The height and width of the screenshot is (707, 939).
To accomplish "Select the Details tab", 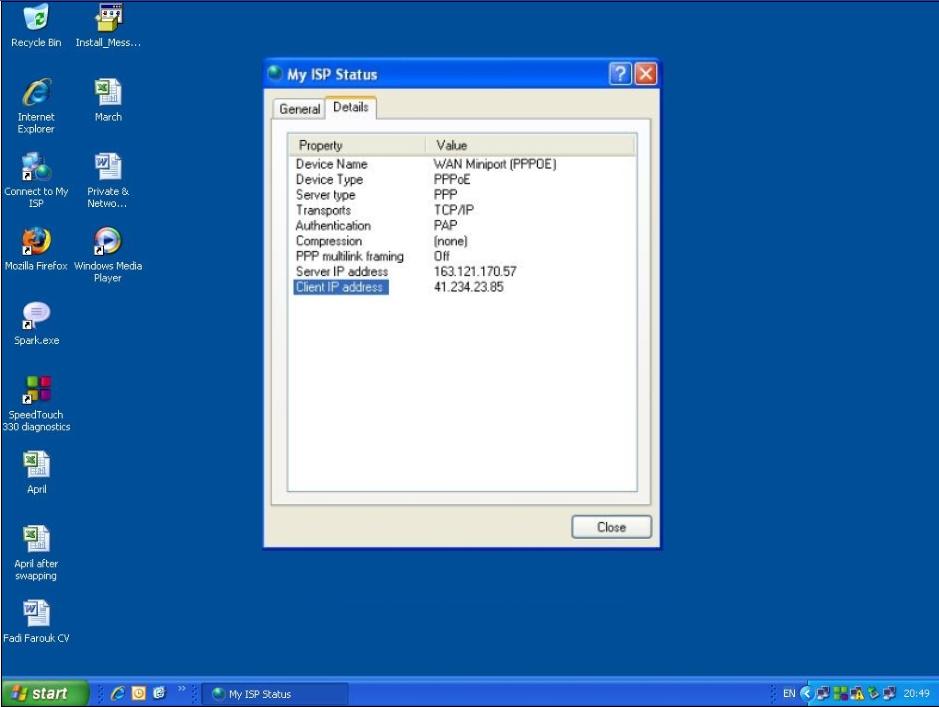I will pos(351,108).
